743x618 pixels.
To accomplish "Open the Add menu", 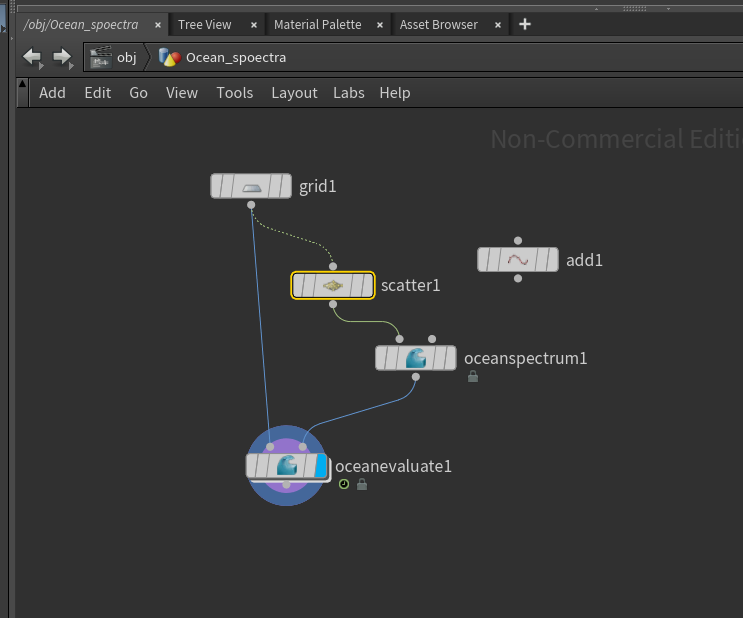I will click(52, 93).
